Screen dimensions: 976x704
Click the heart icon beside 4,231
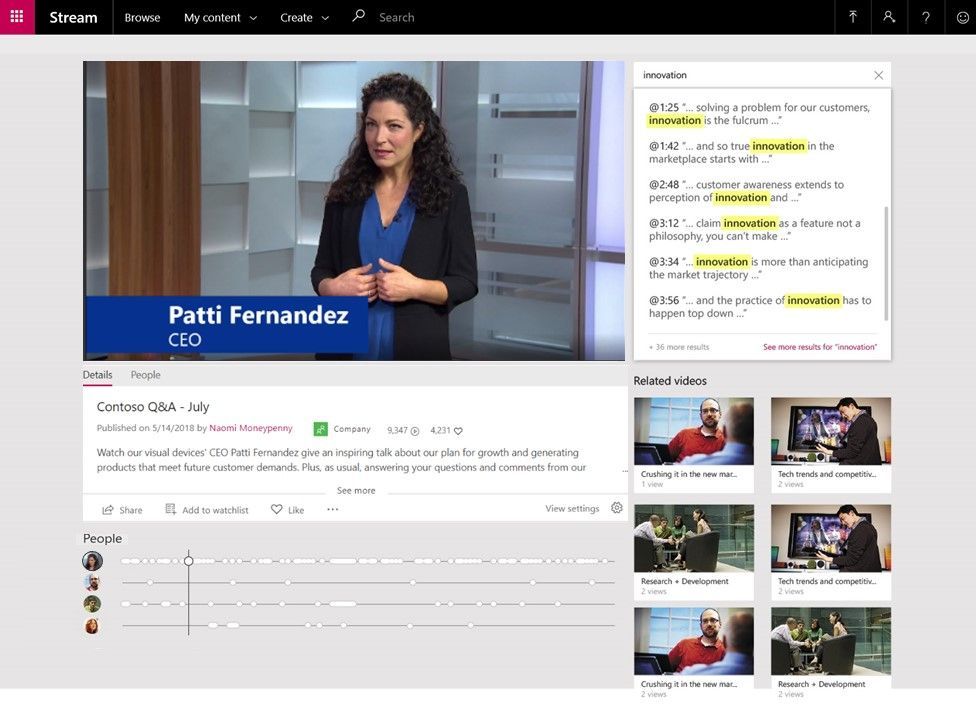pyautogui.click(x=458, y=431)
